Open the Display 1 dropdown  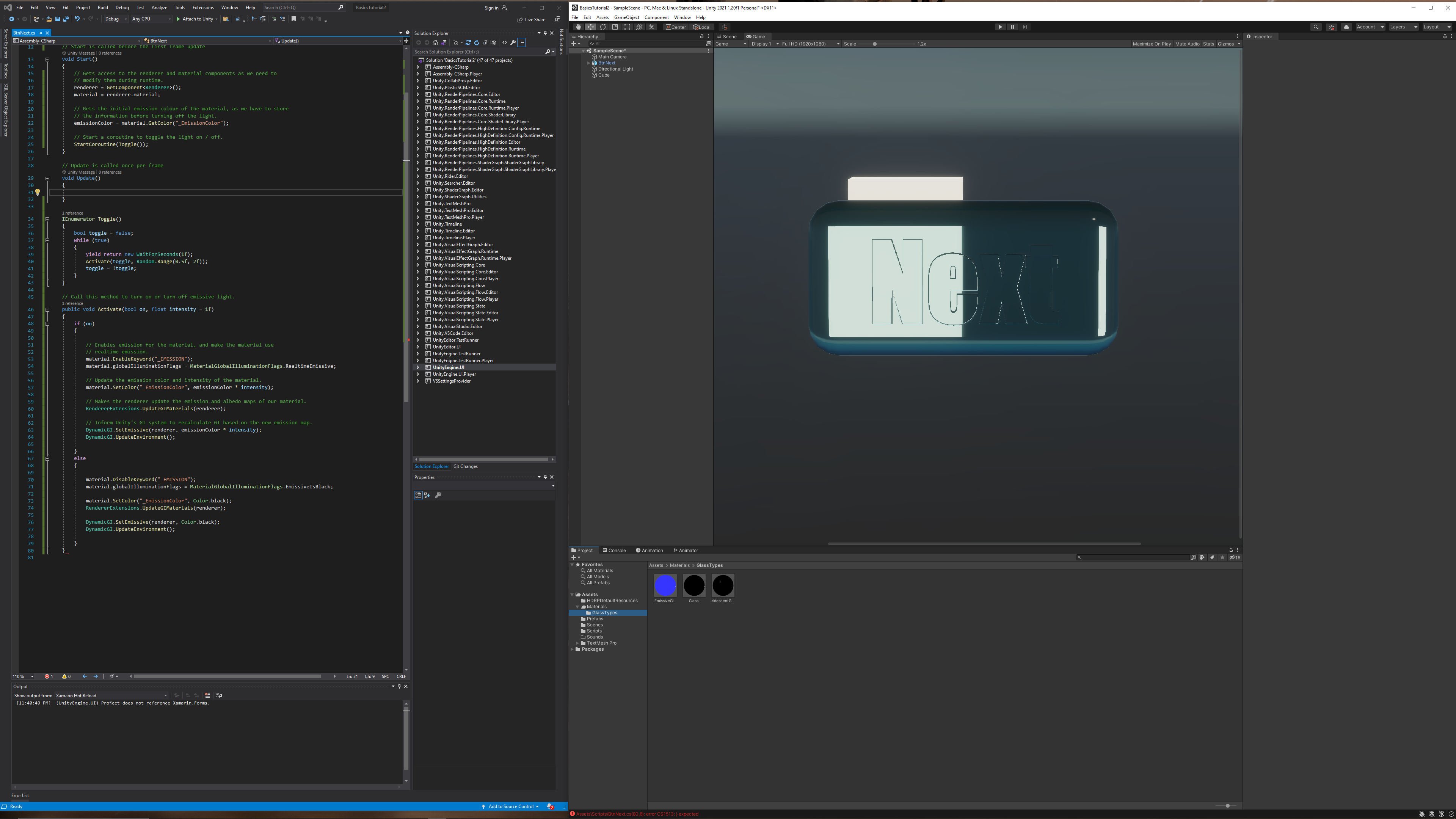(x=765, y=44)
